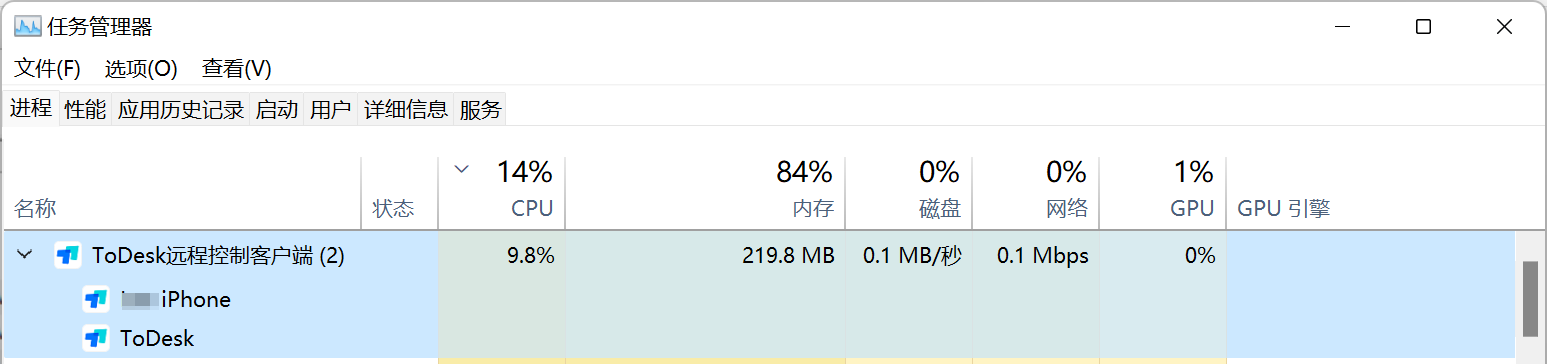The width and height of the screenshot is (1547, 364).
Task: Click the ToDesk icon beside the group row
Action: [68, 256]
